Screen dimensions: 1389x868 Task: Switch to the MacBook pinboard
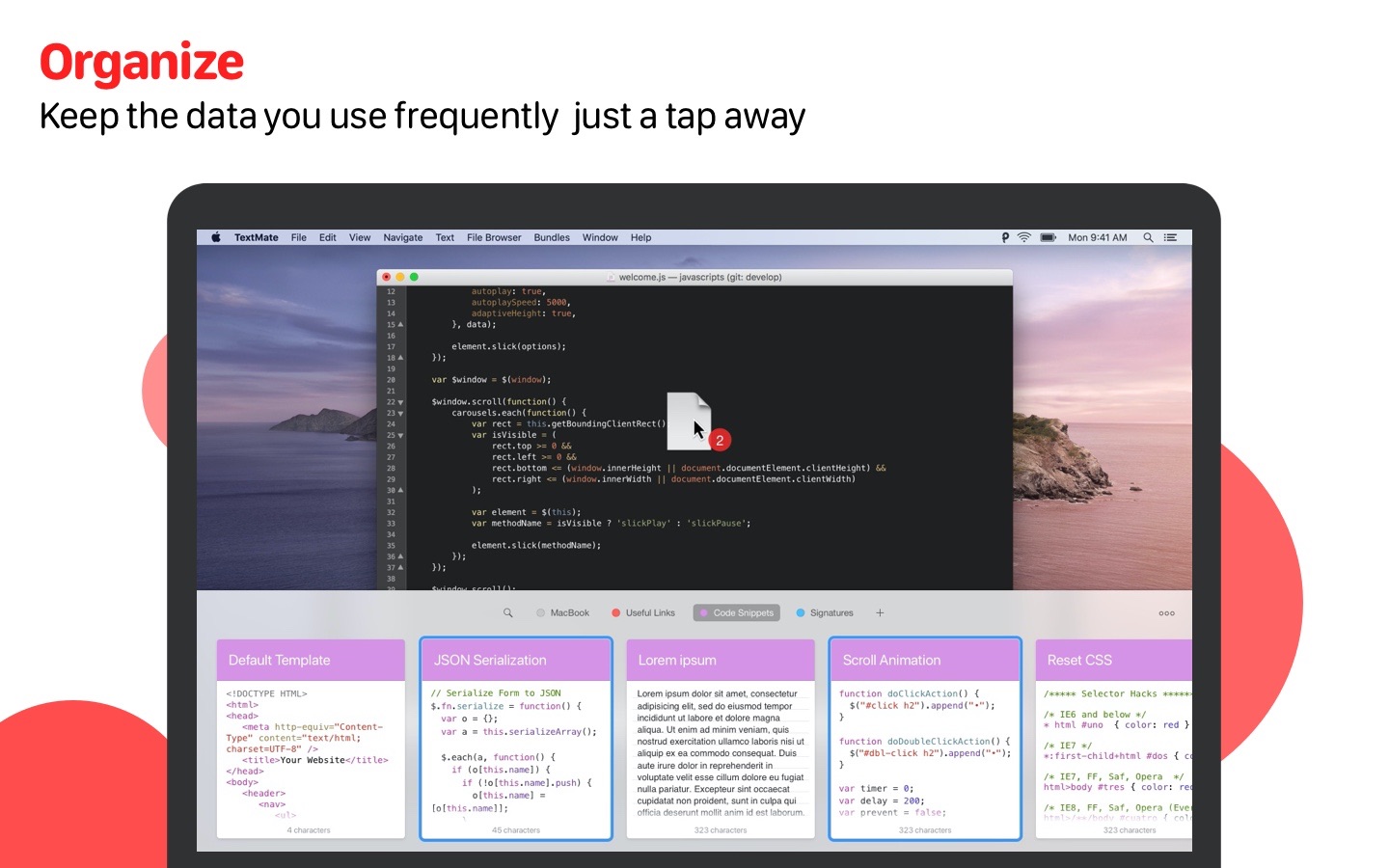tap(562, 612)
